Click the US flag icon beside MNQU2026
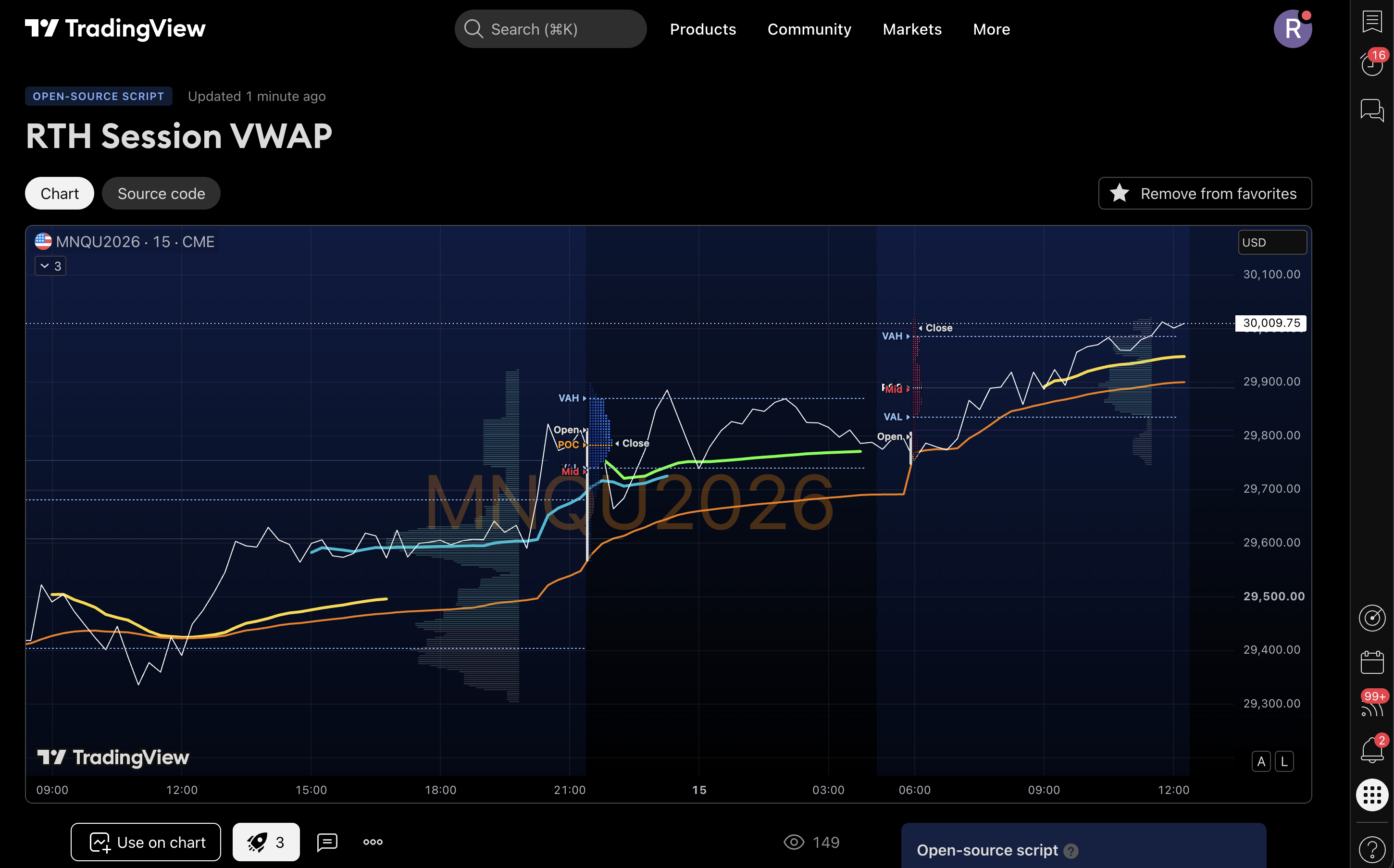 click(43, 241)
